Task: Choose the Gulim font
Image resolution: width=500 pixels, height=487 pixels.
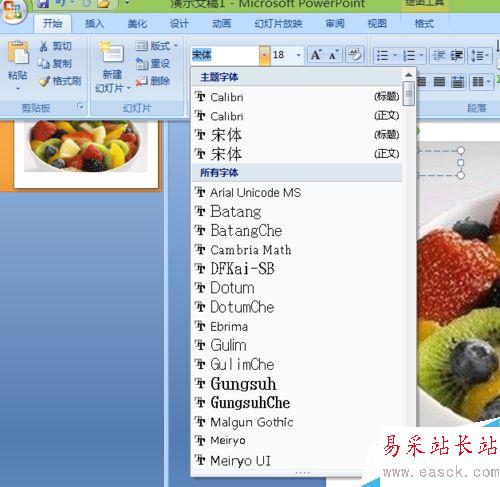Action: (297, 345)
